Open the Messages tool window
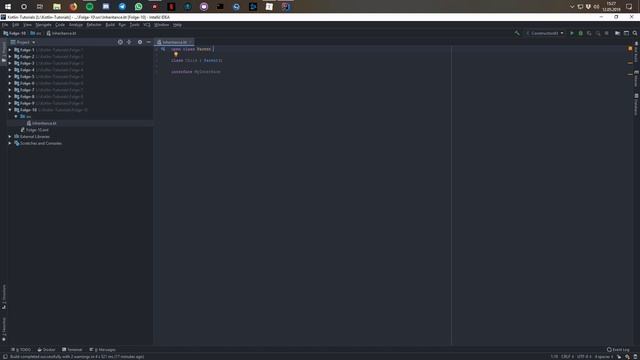640x360 pixels. 102,349
